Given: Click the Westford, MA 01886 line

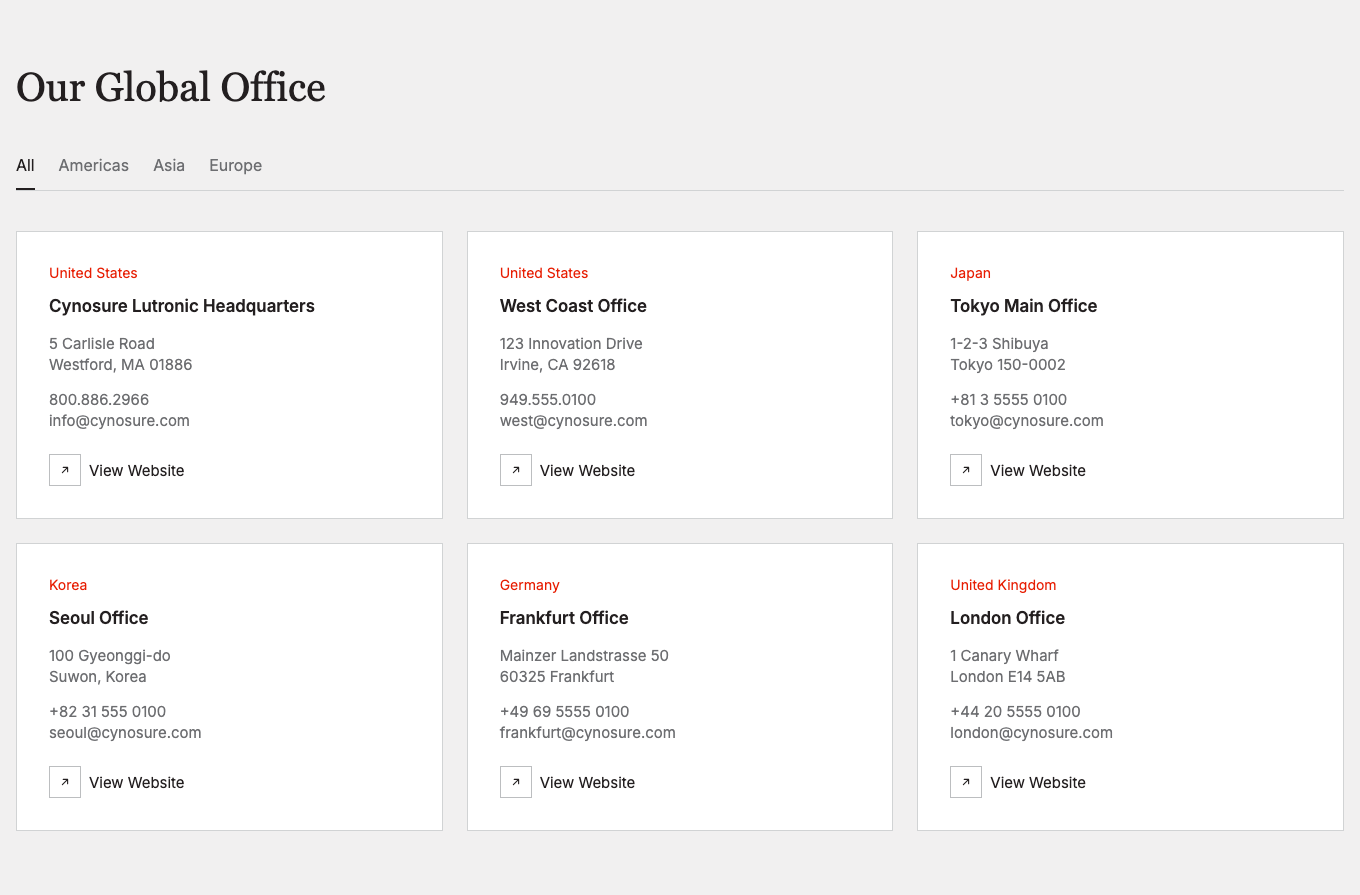Looking at the screenshot, I should tap(121, 365).
